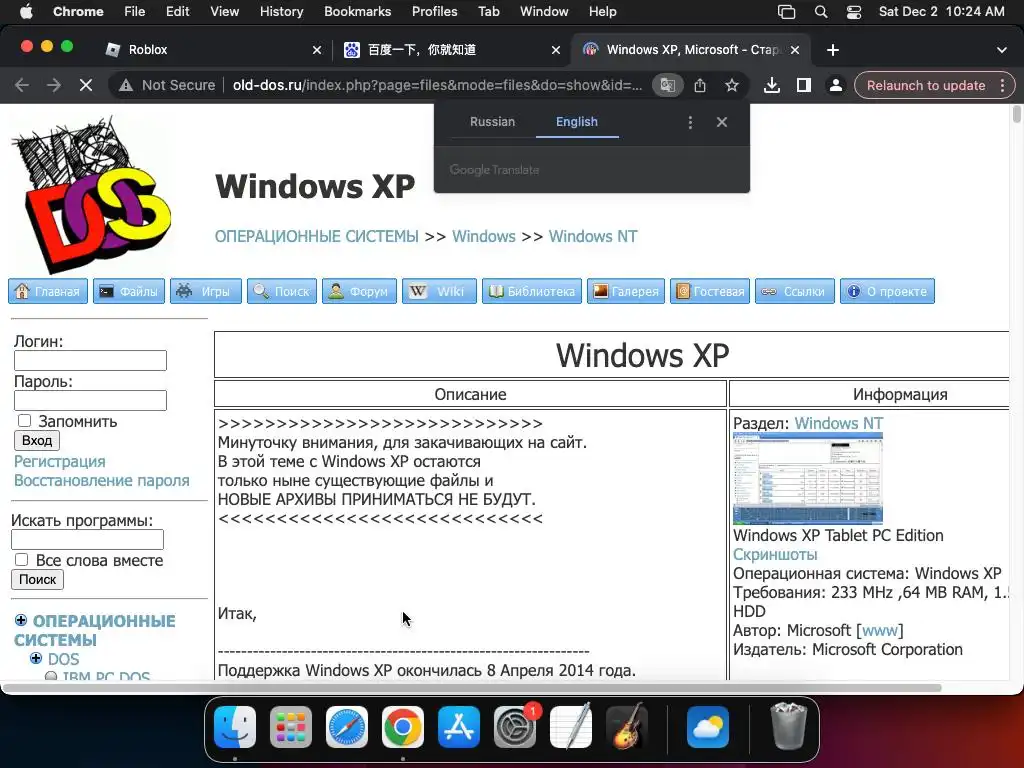The height and width of the screenshot is (768, 1024).
Task: Open Spotlight search in menu bar
Action: 821,12
